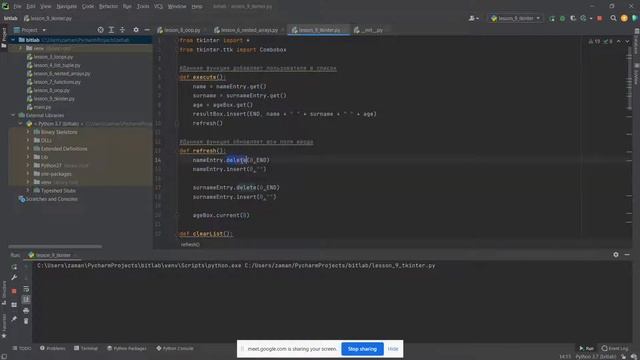Click the Code With Me user icon

(x=473, y=18)
